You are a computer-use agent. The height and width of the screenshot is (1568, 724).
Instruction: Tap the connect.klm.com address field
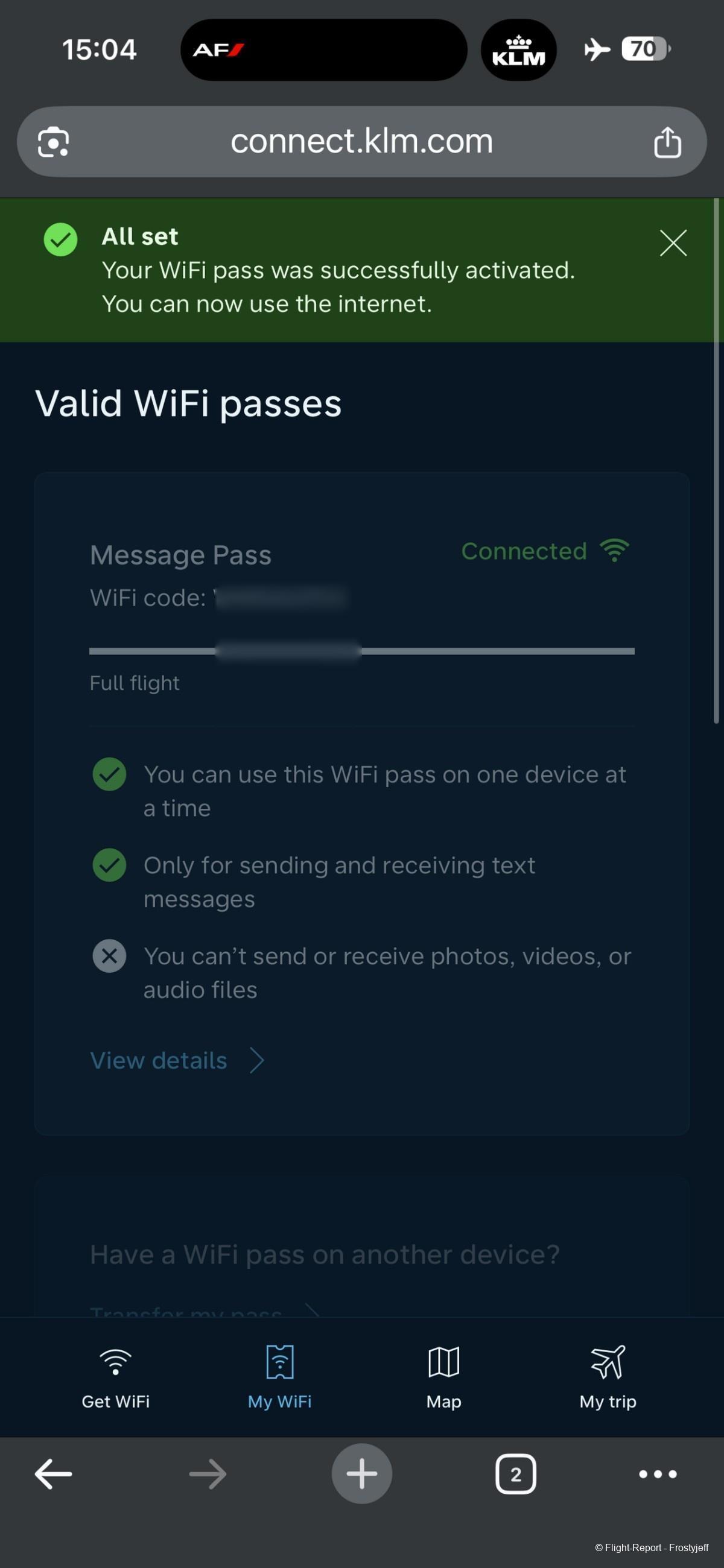361,142
